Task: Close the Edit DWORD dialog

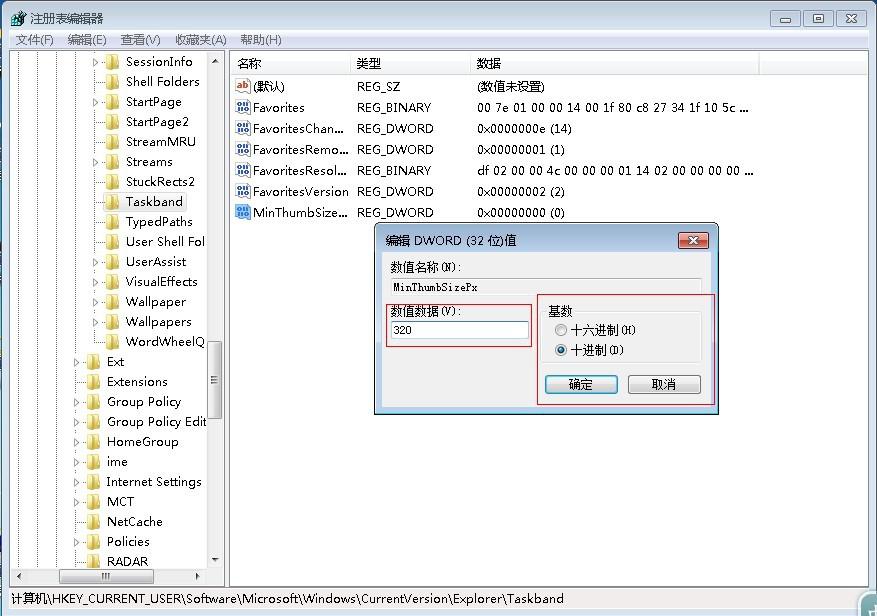Action: (693, 241)
